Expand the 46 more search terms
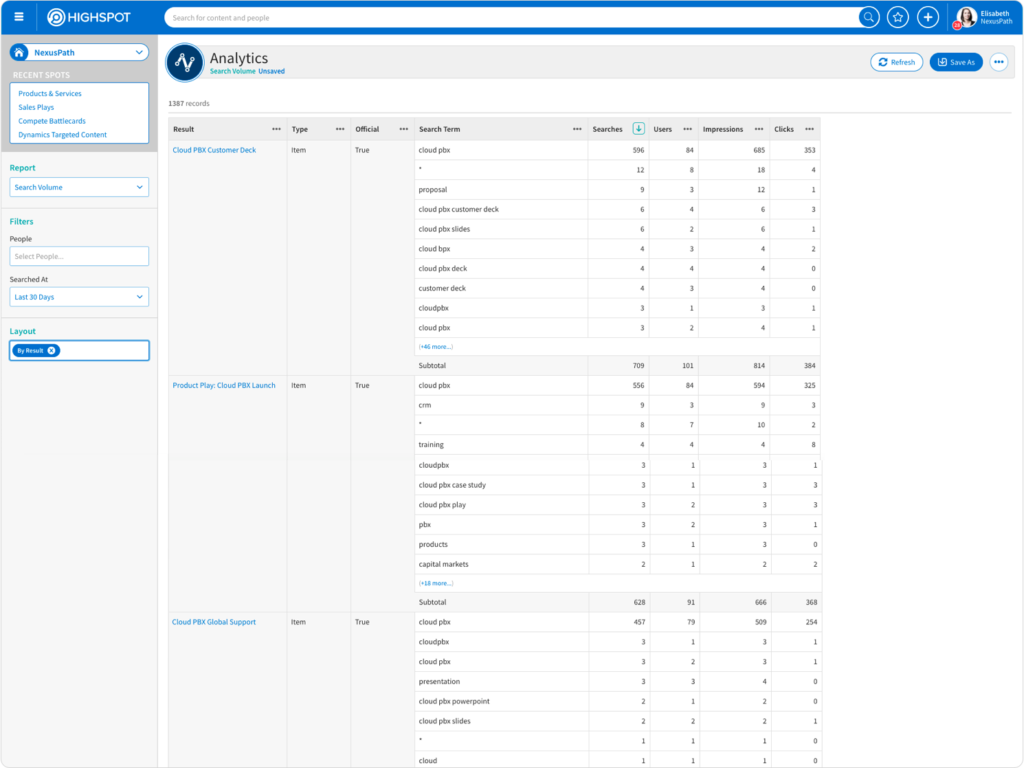1024x768 pixels. [436, 347]
